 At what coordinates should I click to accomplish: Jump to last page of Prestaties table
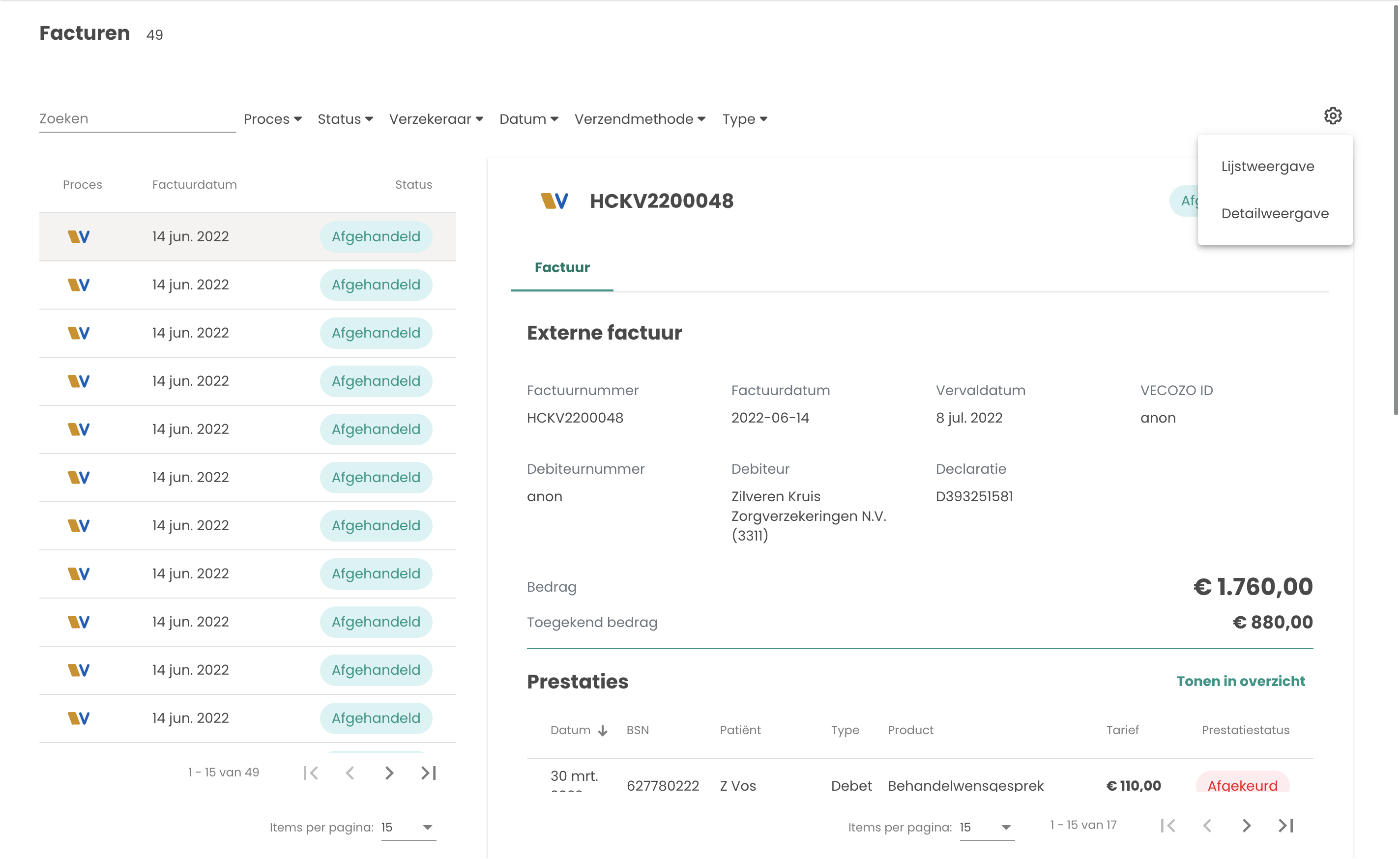1286,826
